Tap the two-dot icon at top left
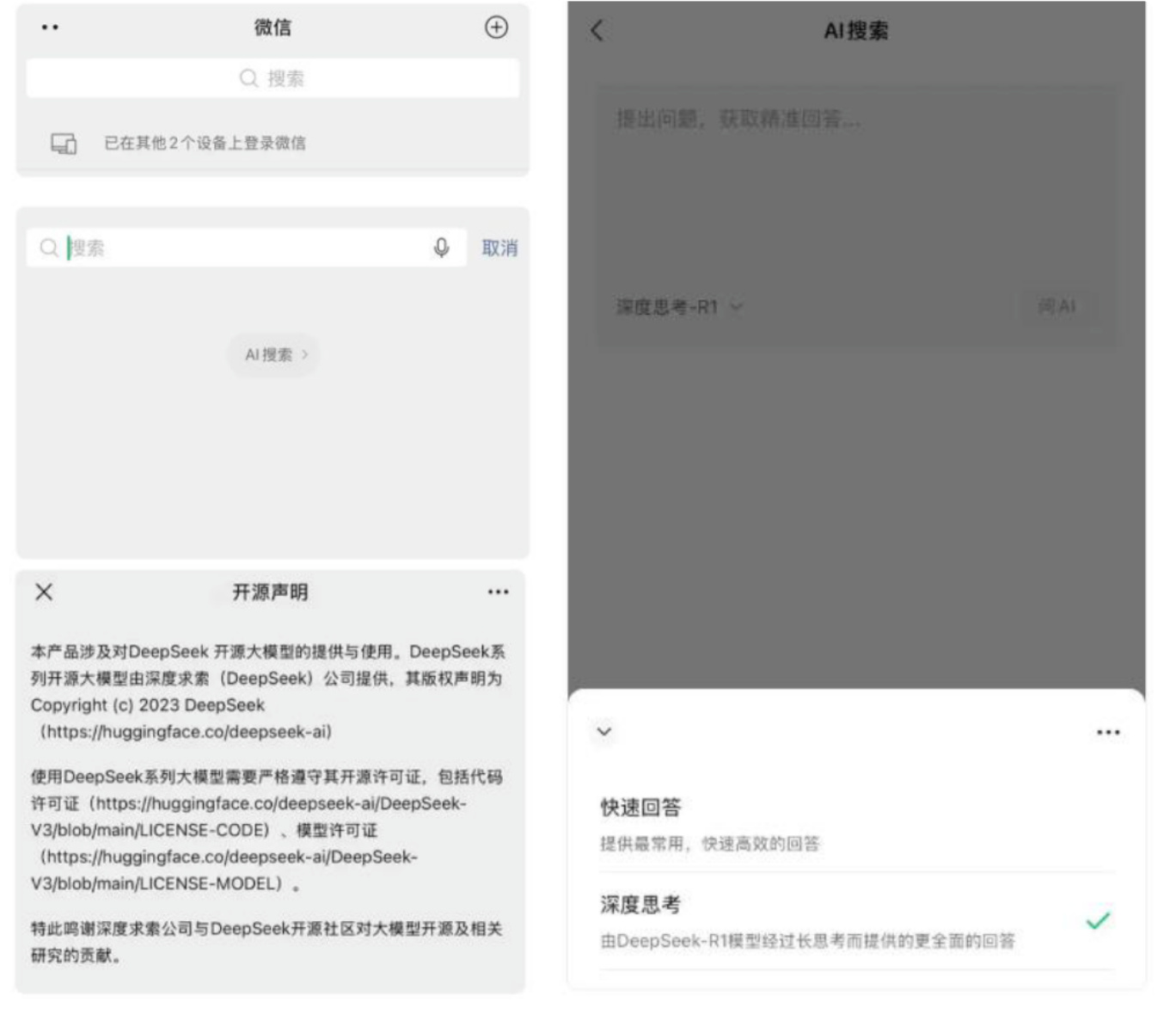1176x1014 pixels. [50, 28]
